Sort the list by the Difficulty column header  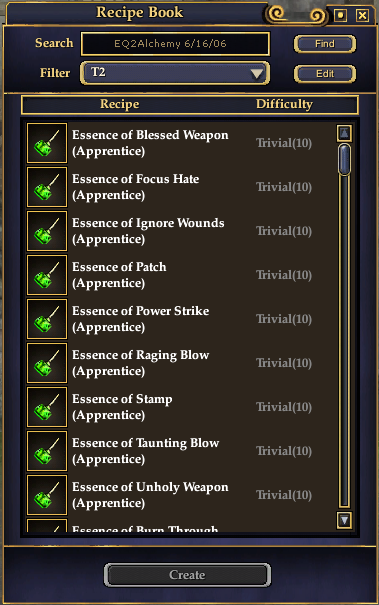284,104
